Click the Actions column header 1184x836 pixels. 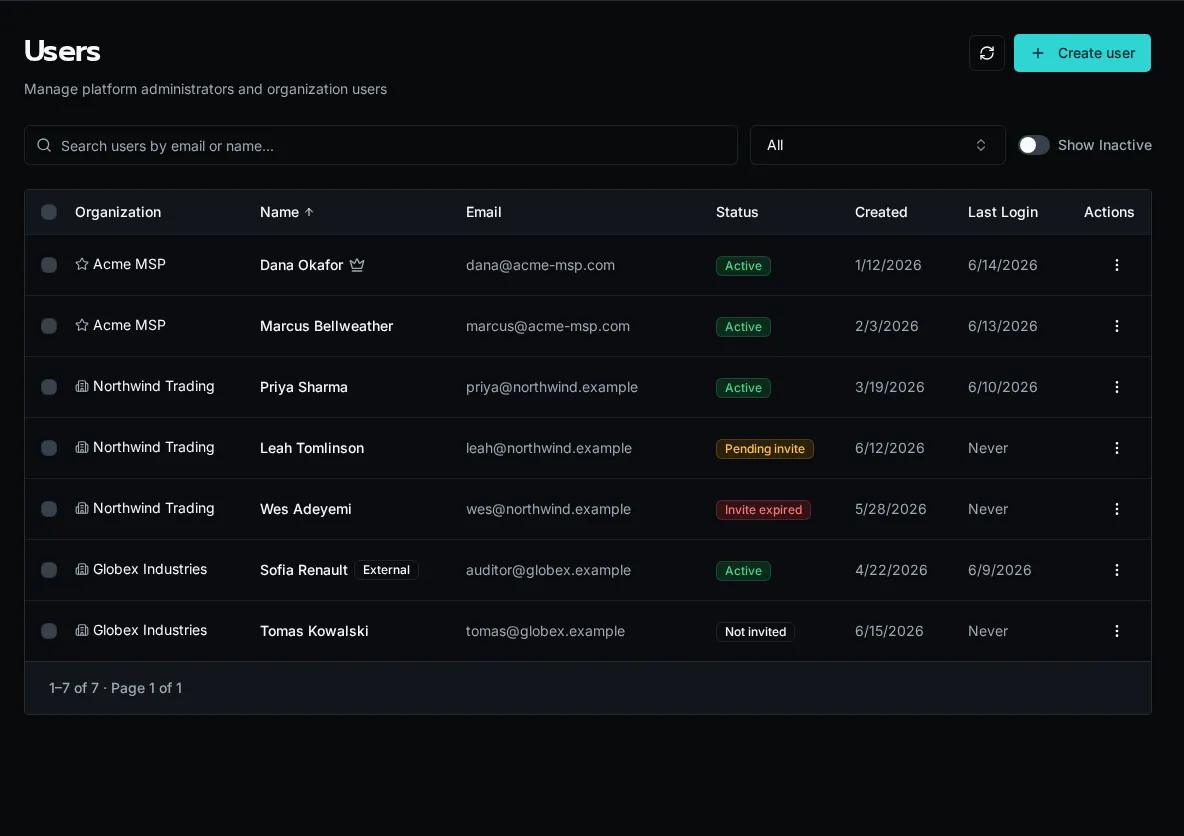click(1108, 212)
